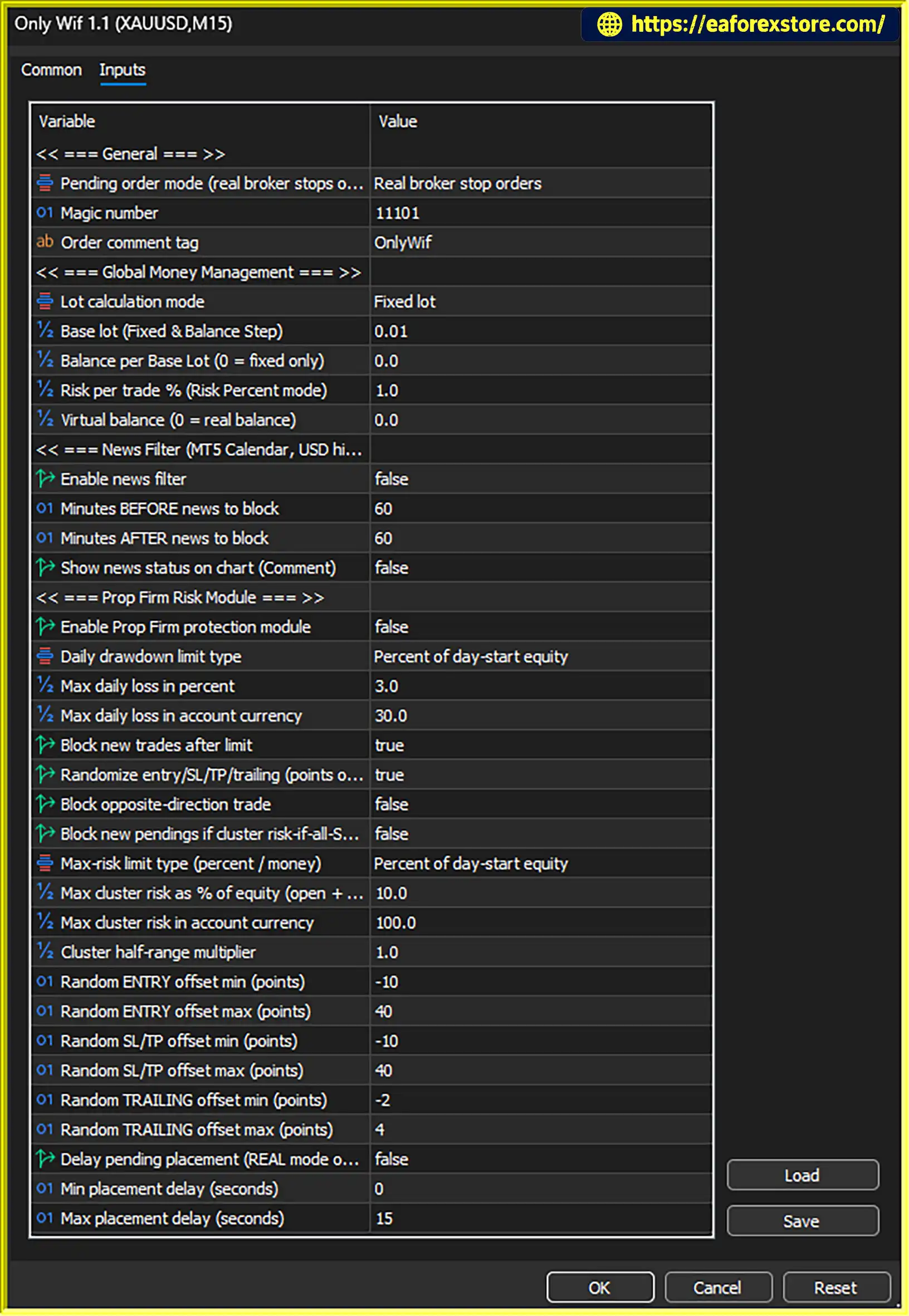The width and height of the screenshot is (909, 1316).
Task: Edit the Max cluster risk in account currency value
Action: (541, 923)
